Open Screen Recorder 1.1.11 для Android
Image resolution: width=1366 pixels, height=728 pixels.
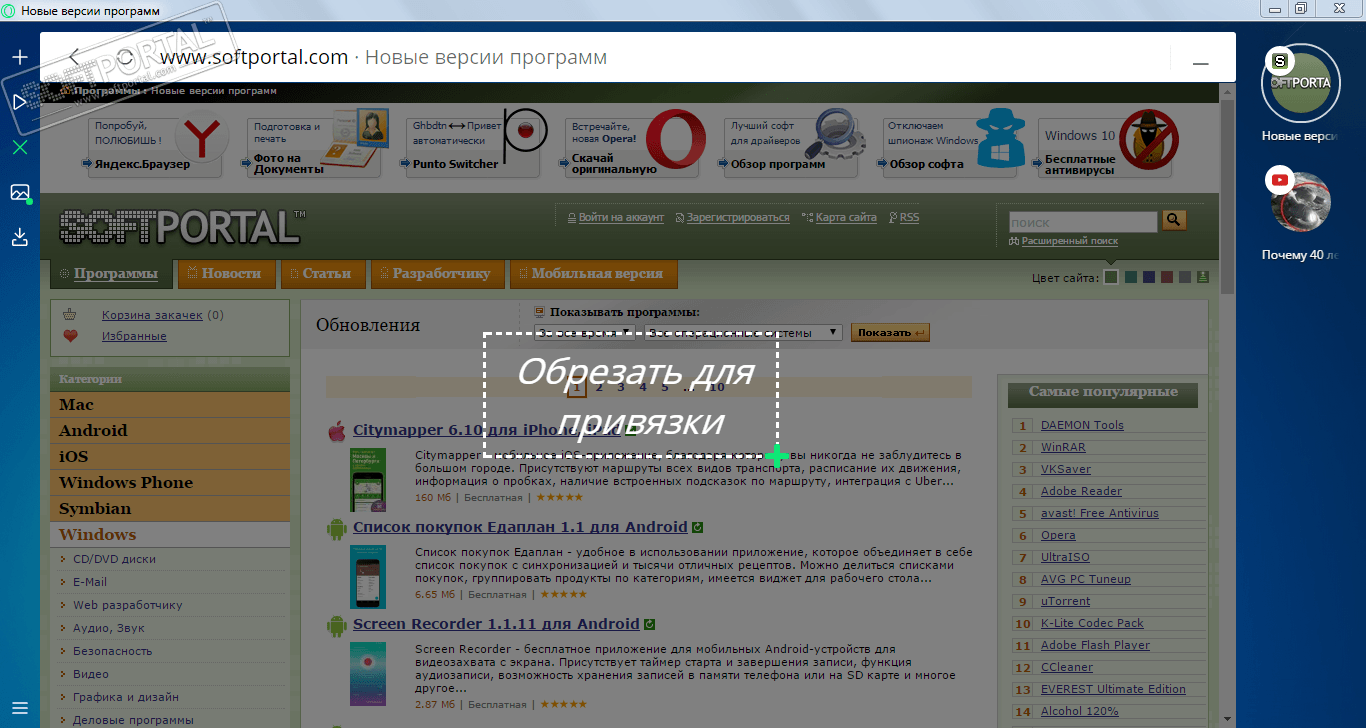pos(496,624)
